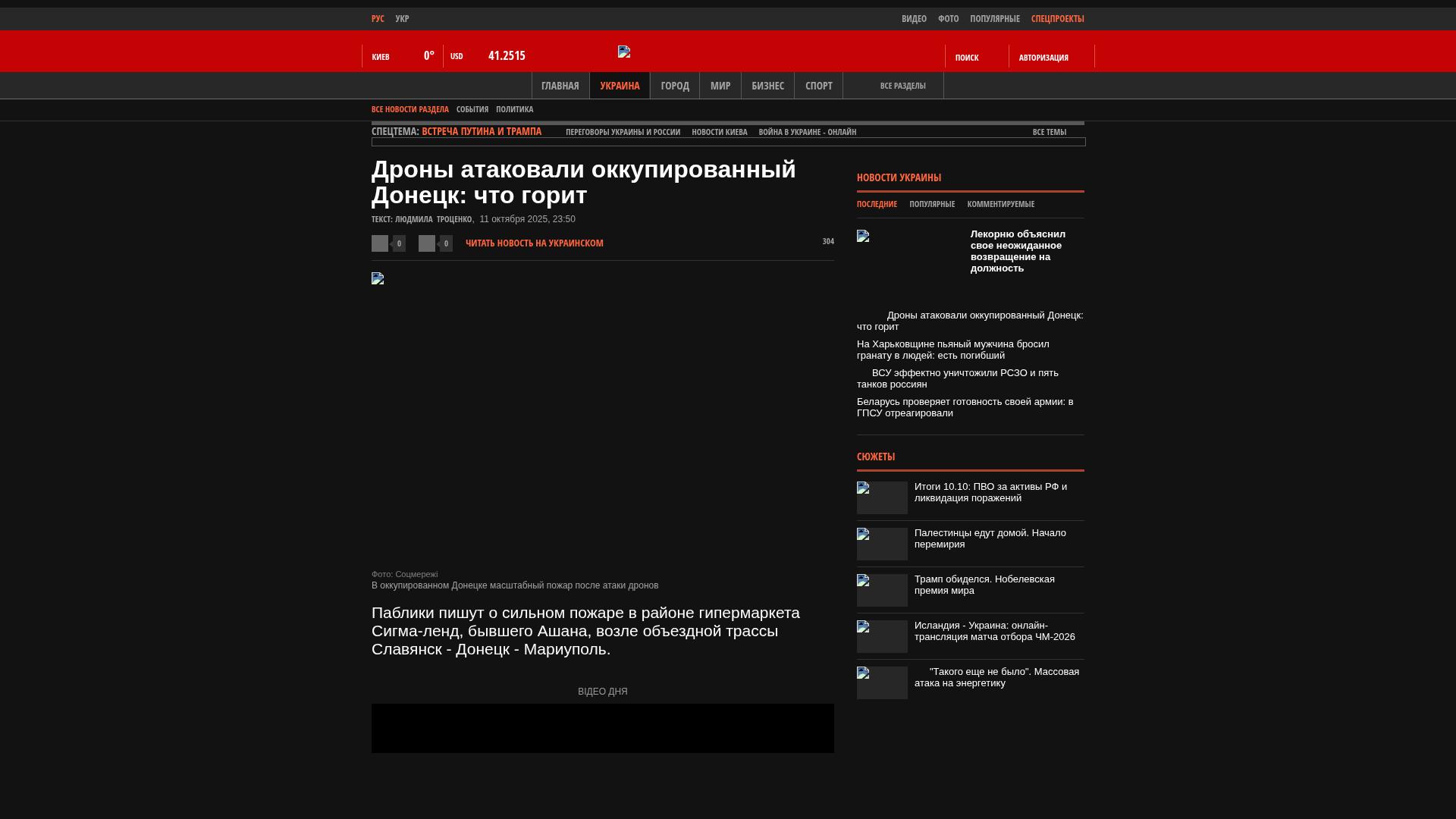Open the thumbnail for Палестинцы едут домой story
This screenshot has width=1456, height=819.
point(882,544)
